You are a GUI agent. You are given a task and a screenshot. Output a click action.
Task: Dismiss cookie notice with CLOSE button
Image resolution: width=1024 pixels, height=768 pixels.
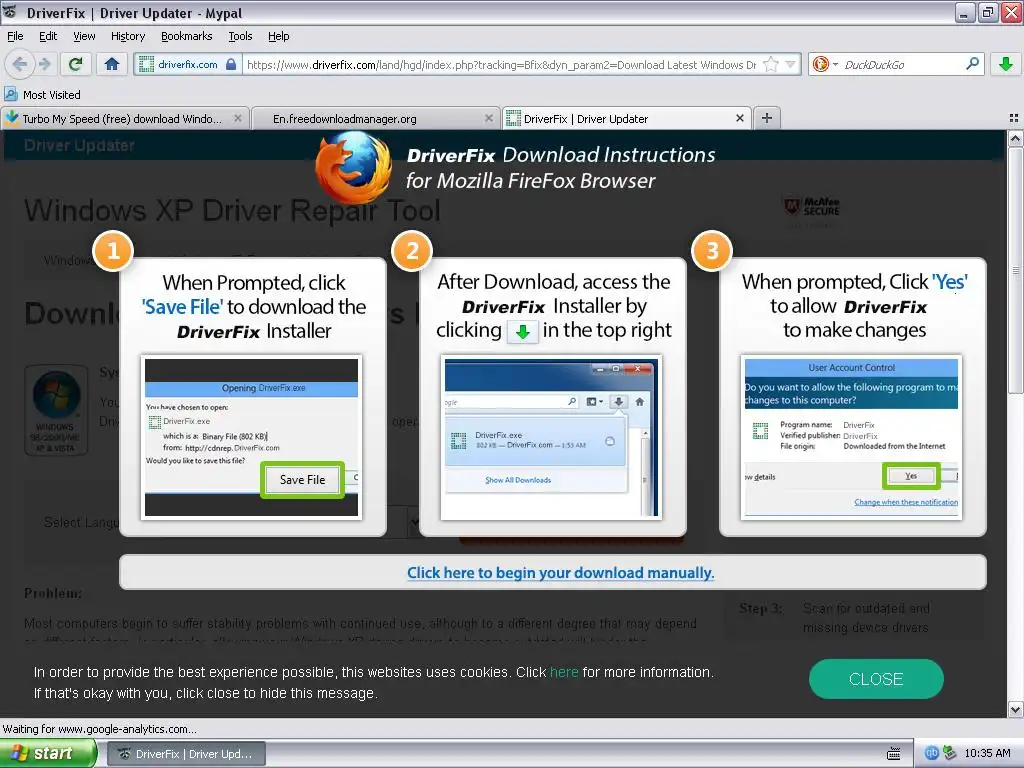876,679
